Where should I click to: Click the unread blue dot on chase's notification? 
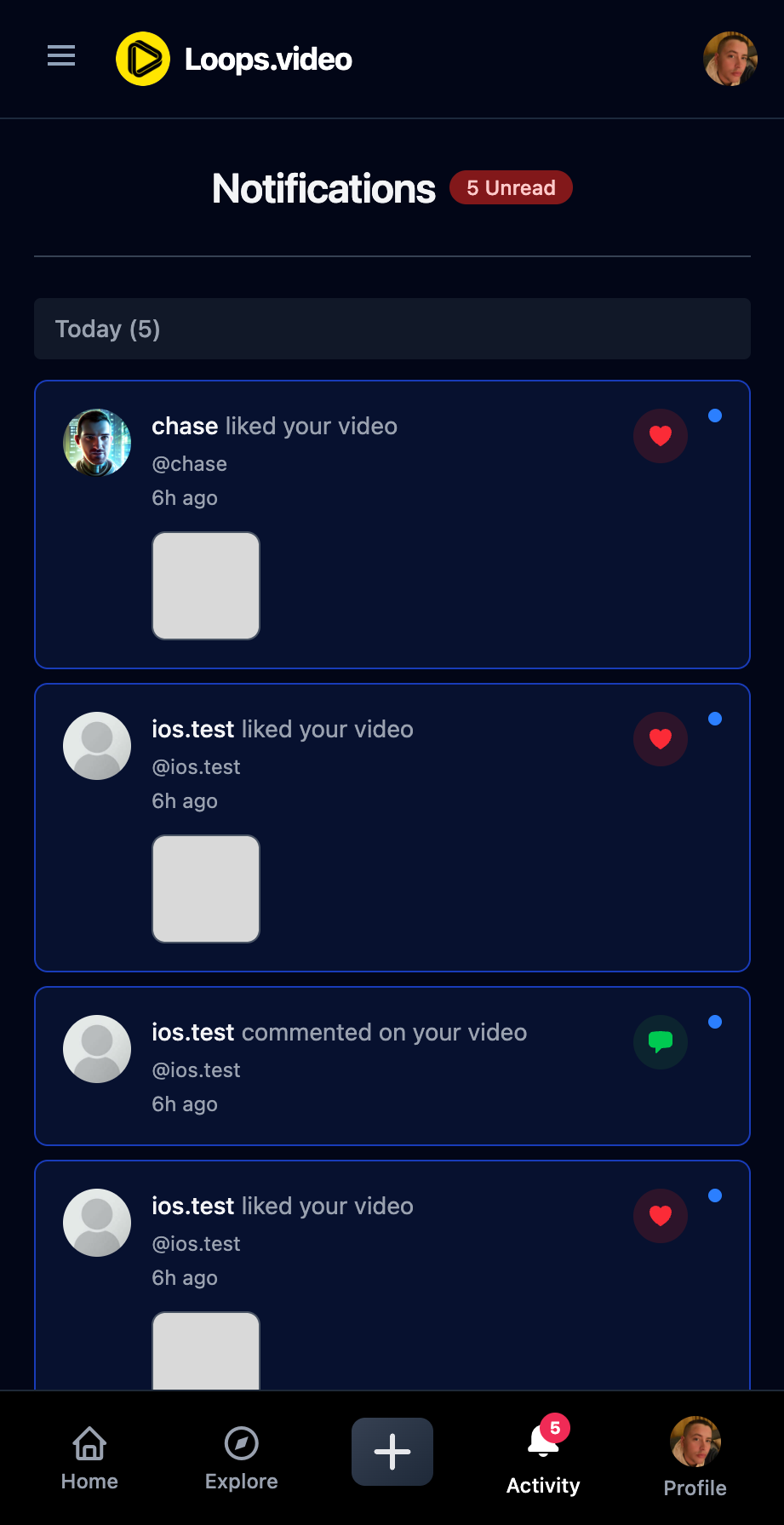(715, 416)
